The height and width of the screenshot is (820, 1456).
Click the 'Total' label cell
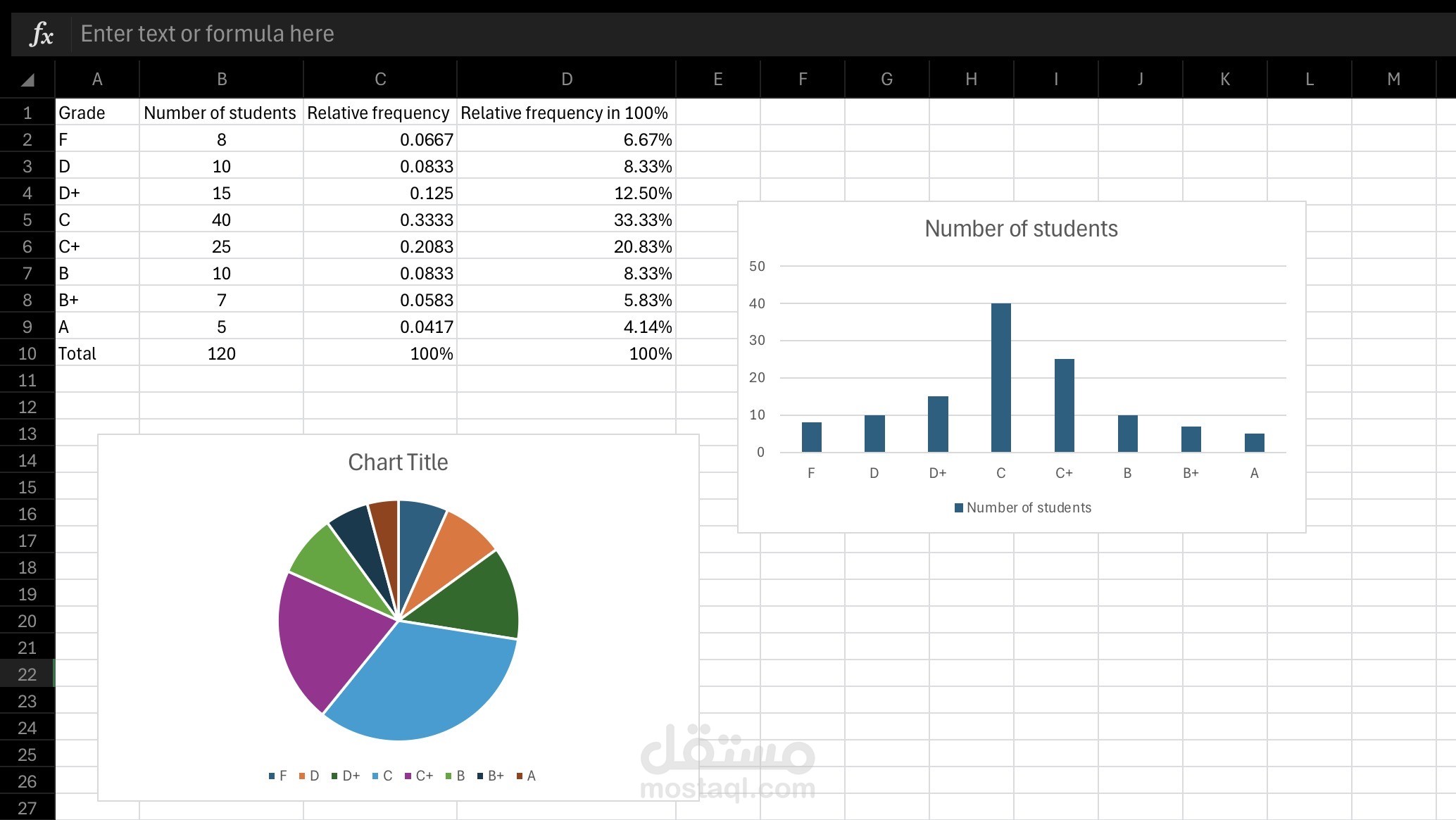click(x=97, y=353)
